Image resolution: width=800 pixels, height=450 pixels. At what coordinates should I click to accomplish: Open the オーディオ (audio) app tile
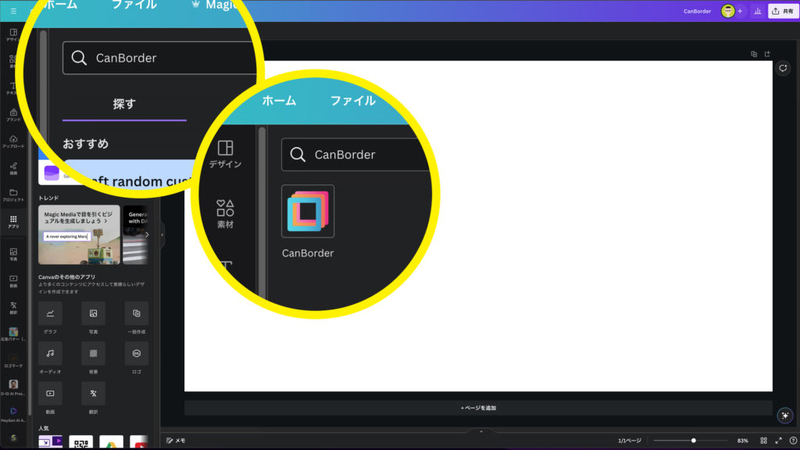(50, 353)
